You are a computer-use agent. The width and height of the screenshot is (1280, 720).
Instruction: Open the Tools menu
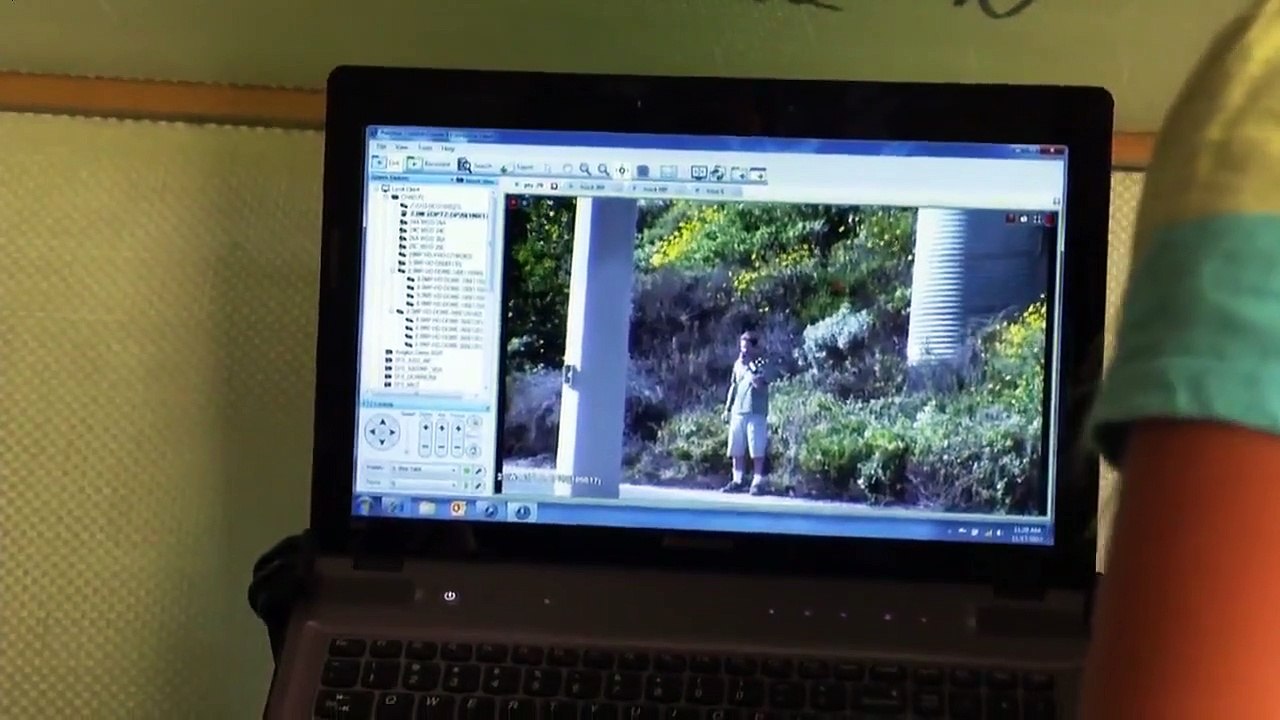(425, 148)
